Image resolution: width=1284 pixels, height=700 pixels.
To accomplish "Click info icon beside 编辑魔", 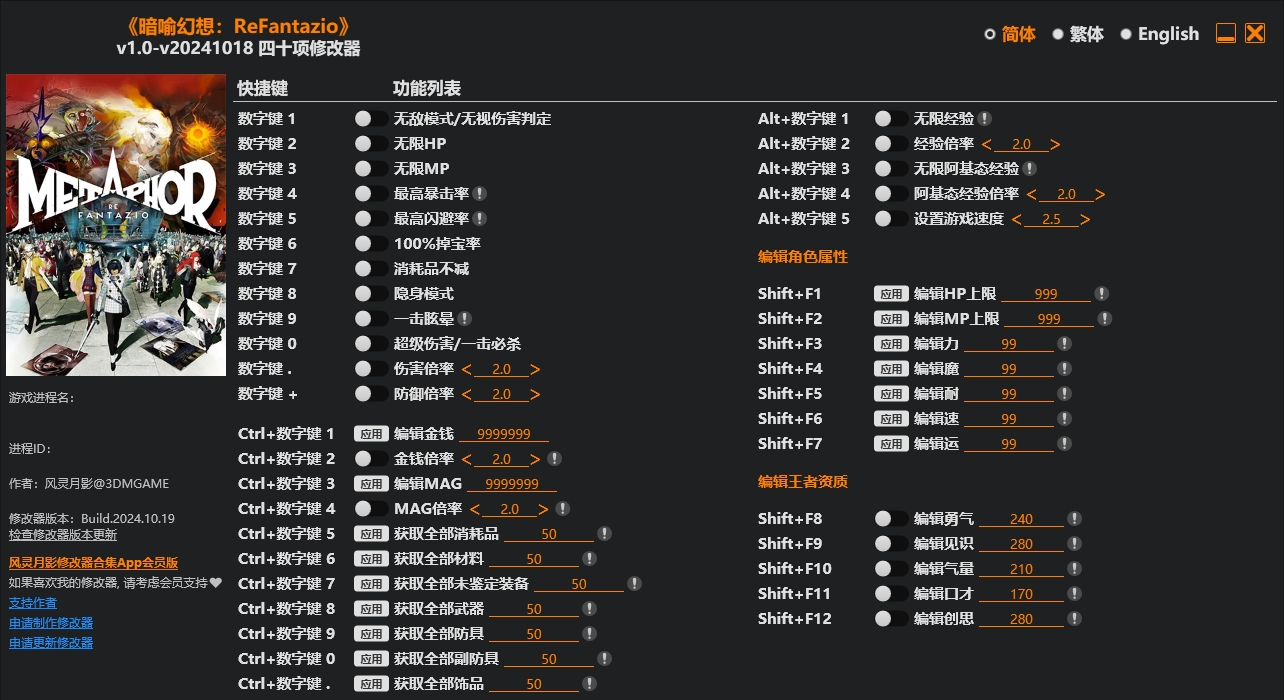I will pyautogui.click(x=1064, y=369).
